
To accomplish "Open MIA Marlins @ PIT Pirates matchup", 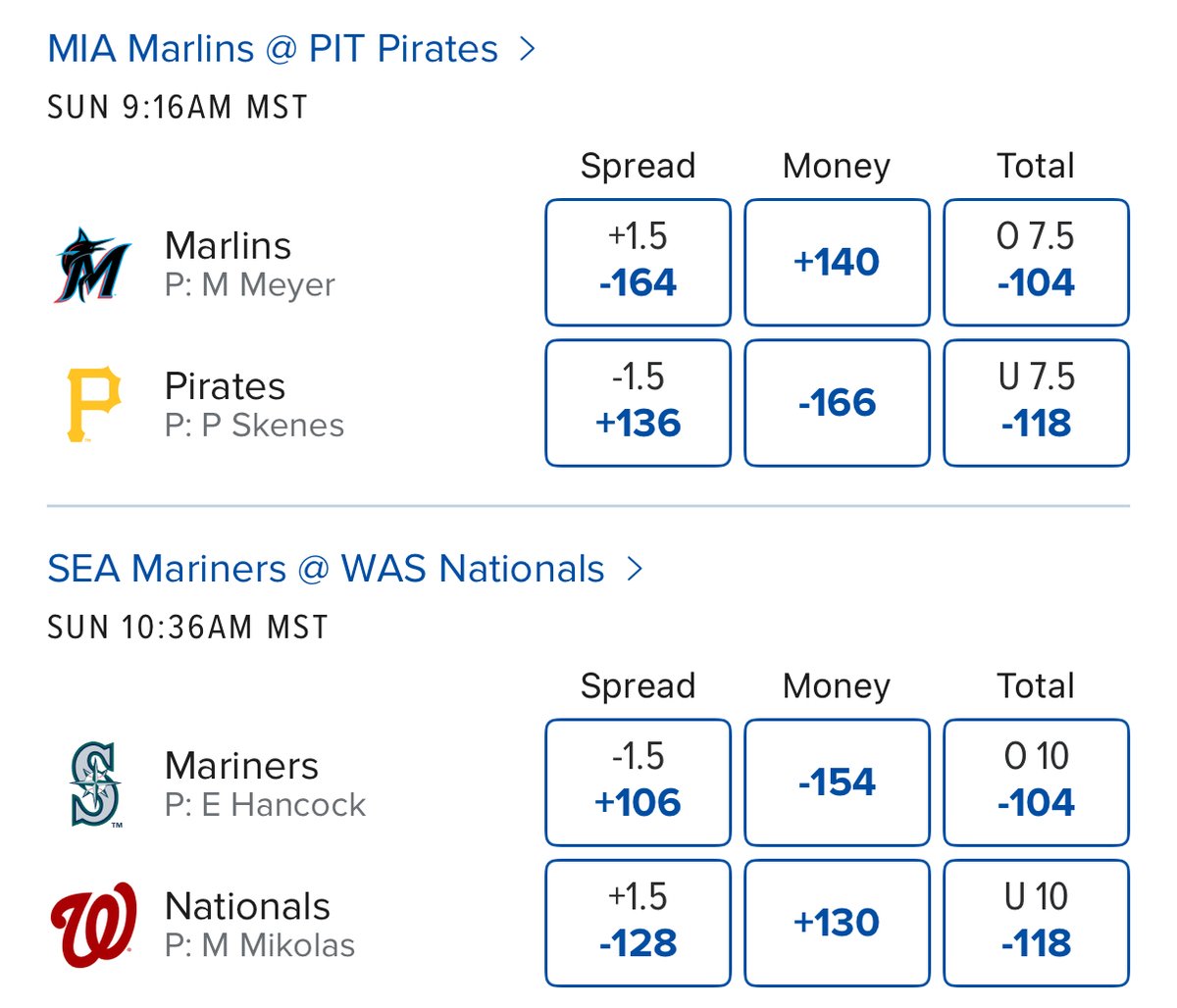I will click(x=273, y=48).
